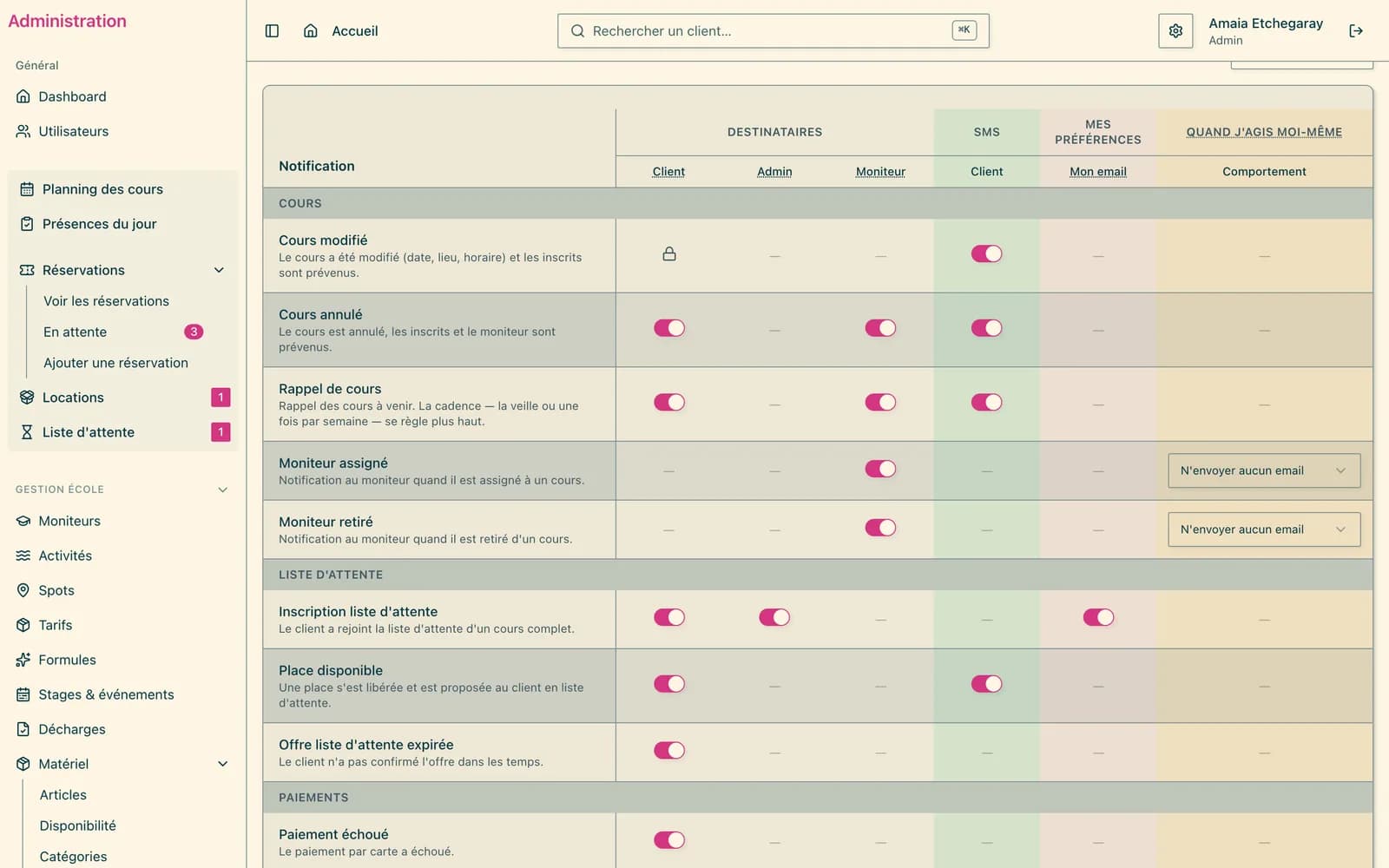Open the Tarifs page
The image size is (1389, 868).
click(56, 625)
